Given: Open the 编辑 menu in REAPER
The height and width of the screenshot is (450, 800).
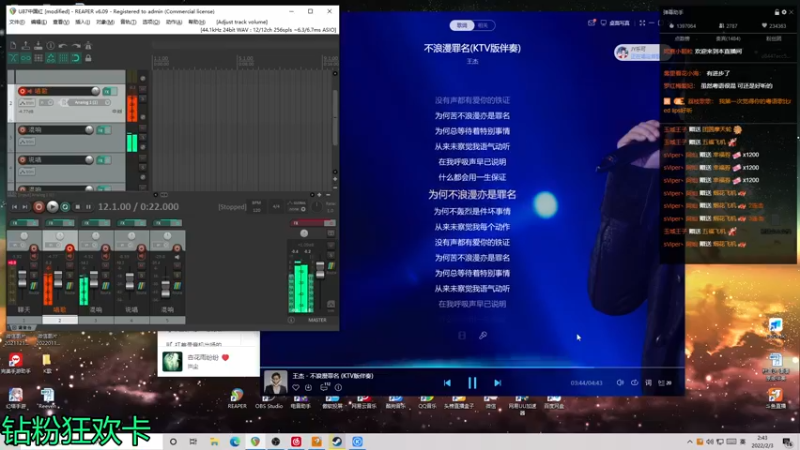Looking at the screenshot, I should click(38, 22).
